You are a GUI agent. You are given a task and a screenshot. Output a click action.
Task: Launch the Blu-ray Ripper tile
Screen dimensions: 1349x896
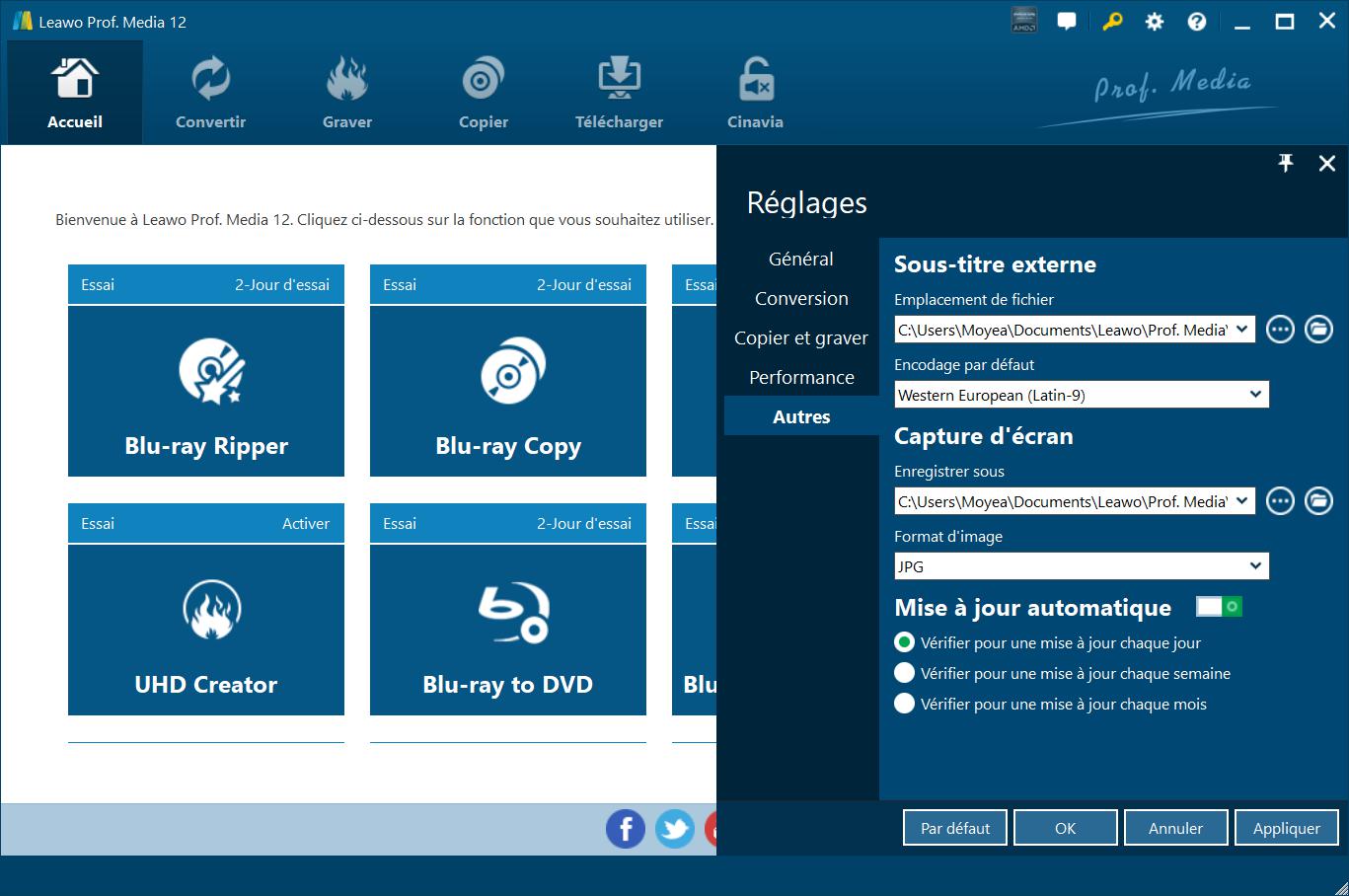(x=206, y=391)
